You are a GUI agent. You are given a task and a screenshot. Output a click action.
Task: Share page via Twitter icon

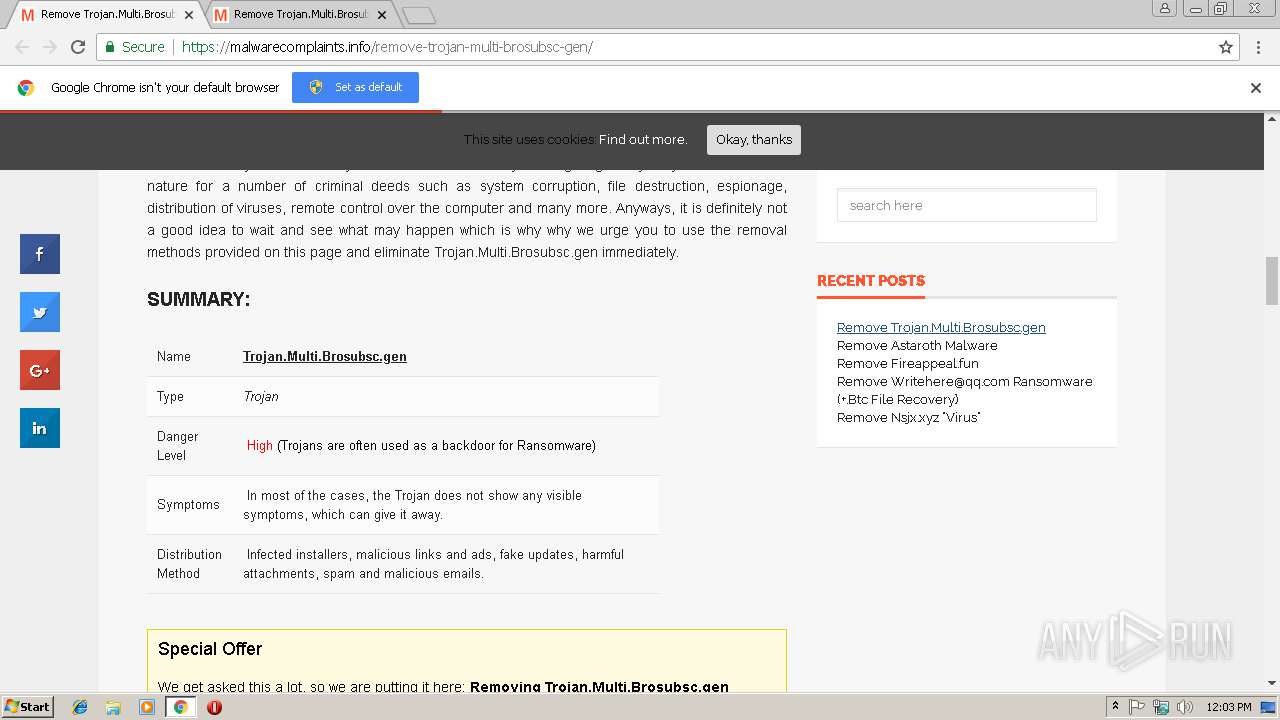[x=40, y=312]
